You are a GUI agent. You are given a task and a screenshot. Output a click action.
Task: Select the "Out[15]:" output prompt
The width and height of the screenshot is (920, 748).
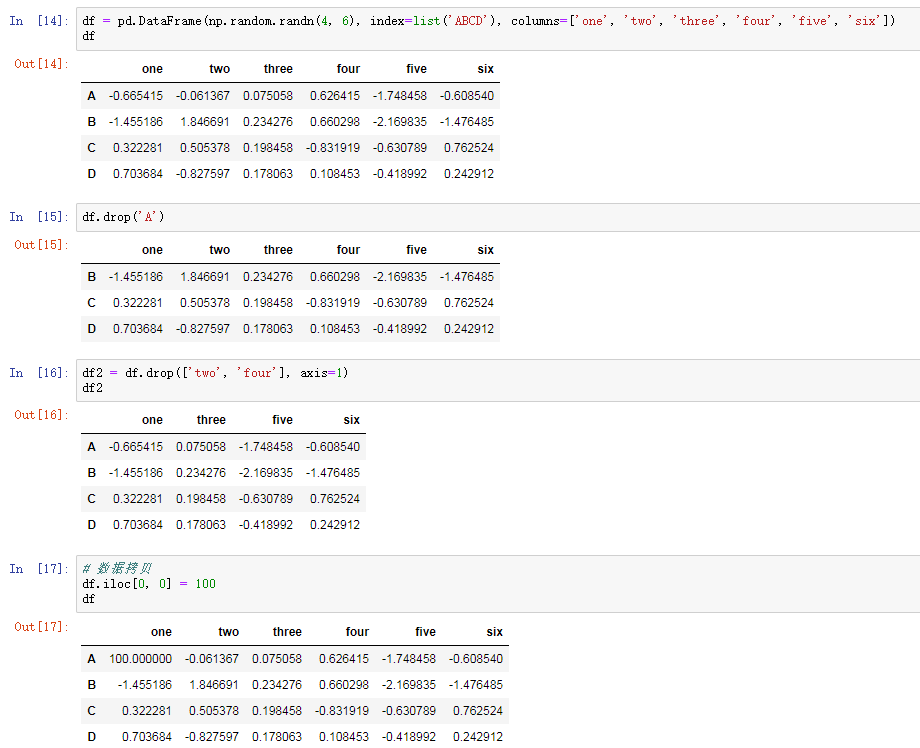click(41, 245)
